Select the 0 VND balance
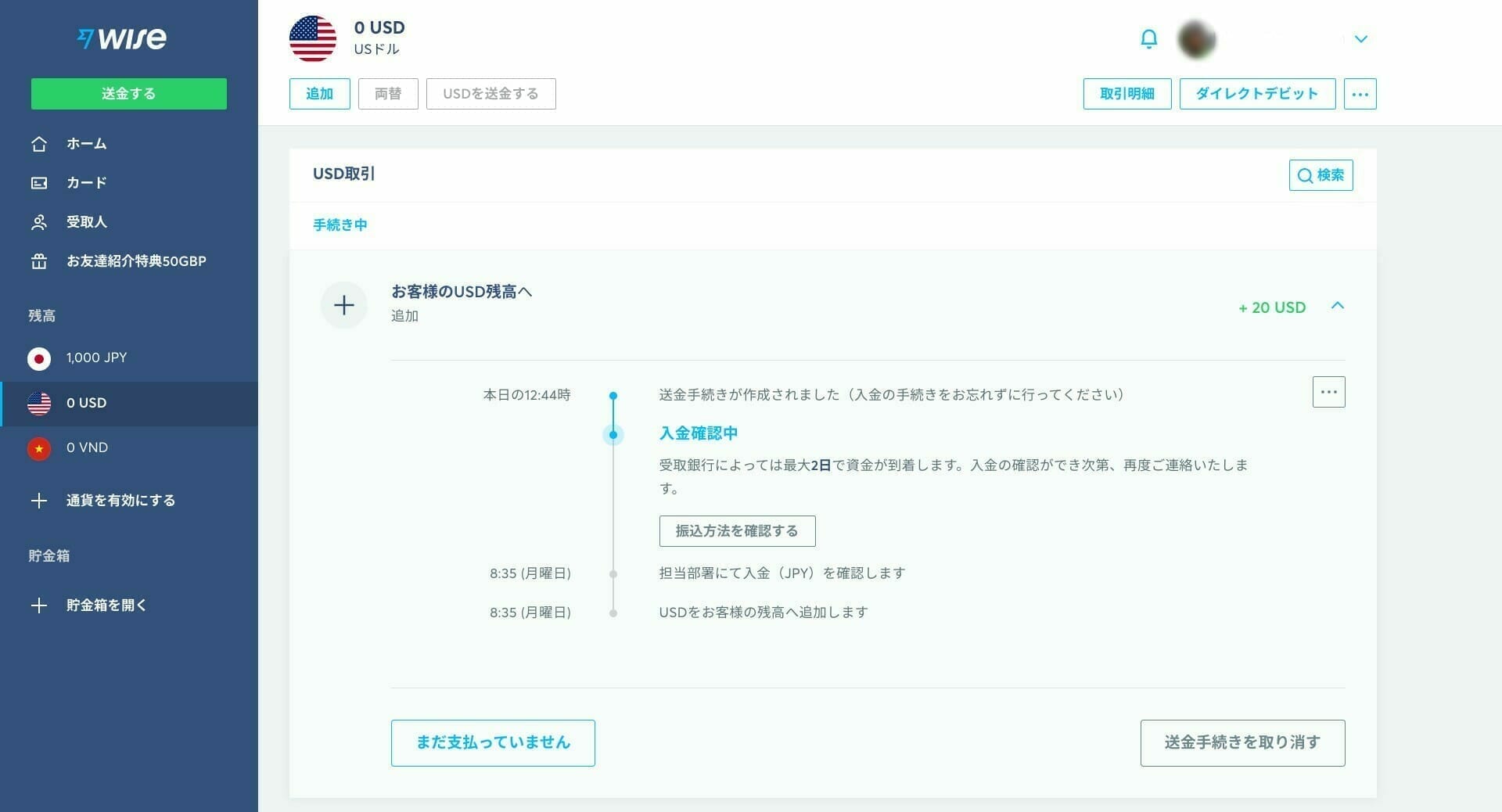1502x812 pixels. coord(129,448)
